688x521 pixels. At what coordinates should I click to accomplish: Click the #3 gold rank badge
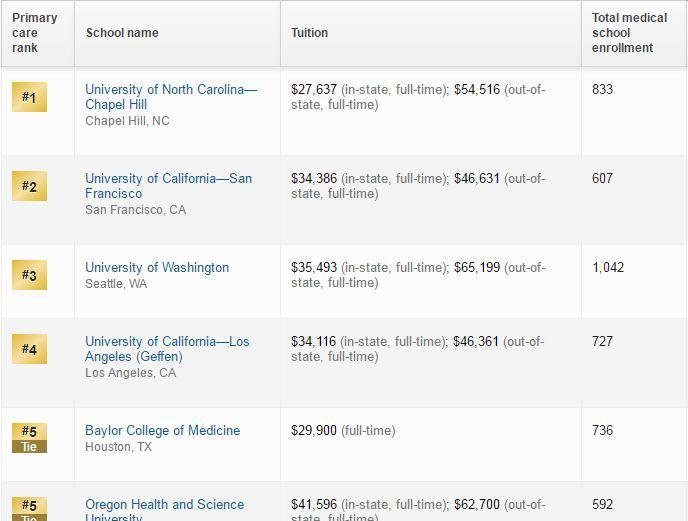[x=29, y=275]
